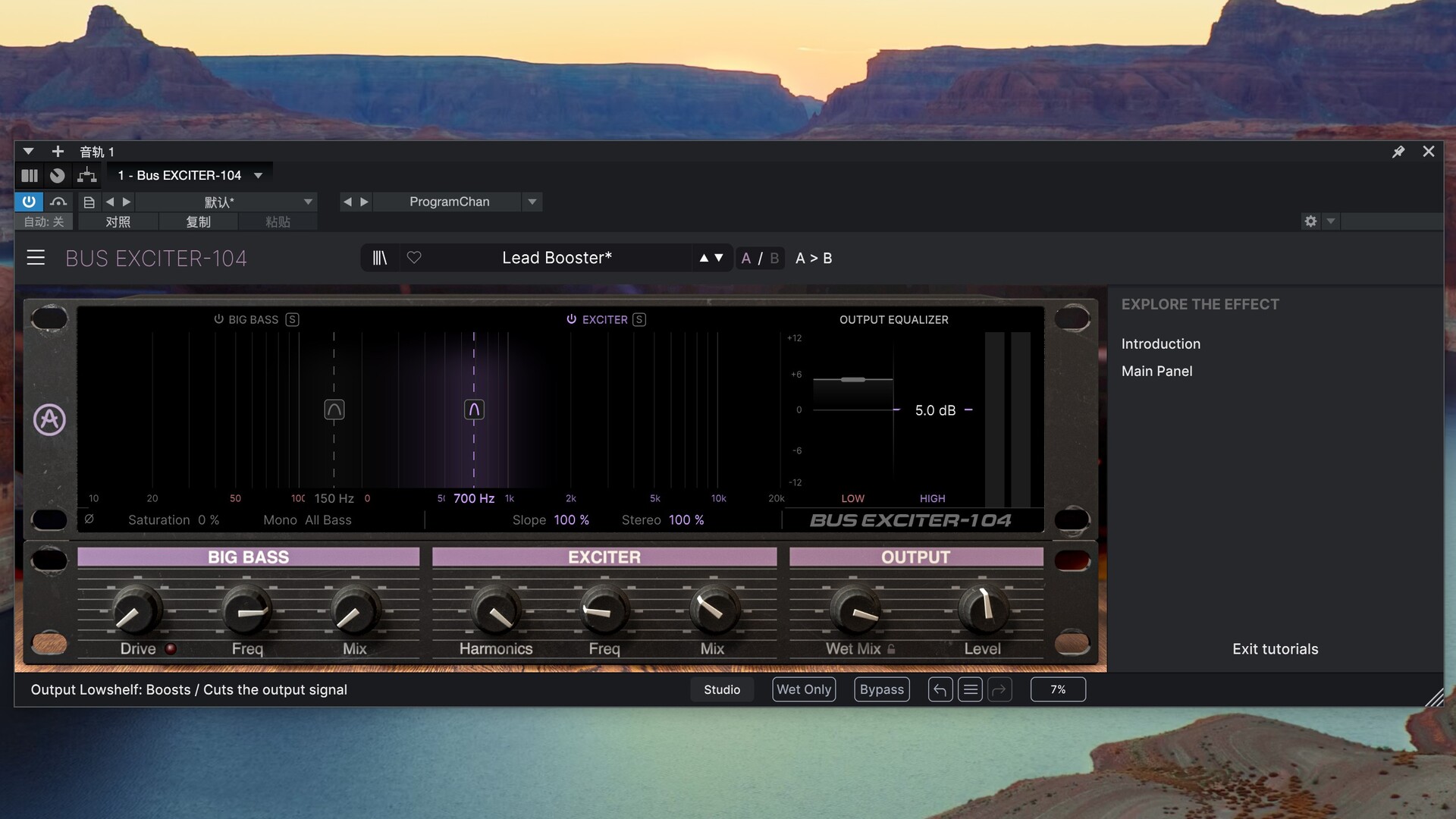Click the 5.0 dB output EQ value

(x=935, y=410)
